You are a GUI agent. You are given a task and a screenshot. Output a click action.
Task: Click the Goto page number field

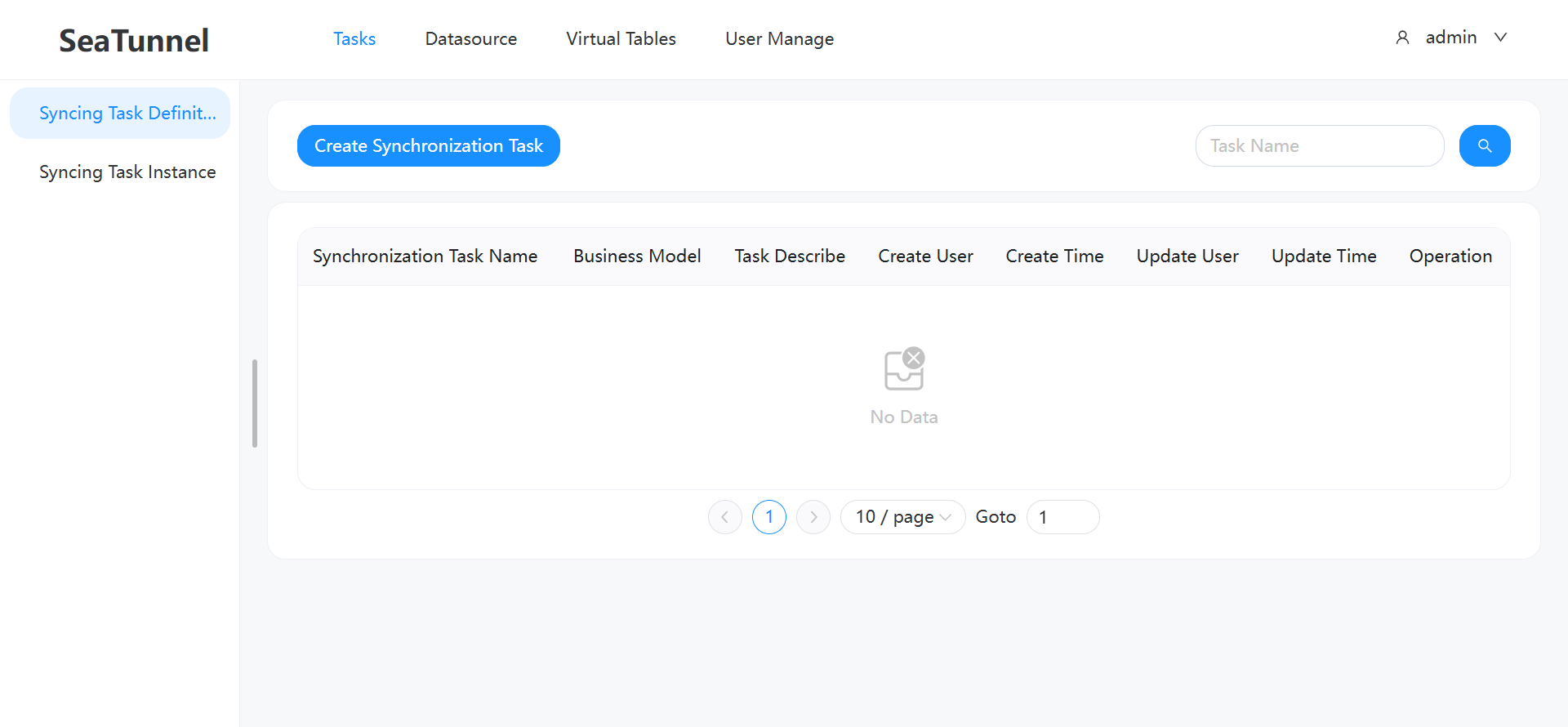click(x=1062, y=517)
